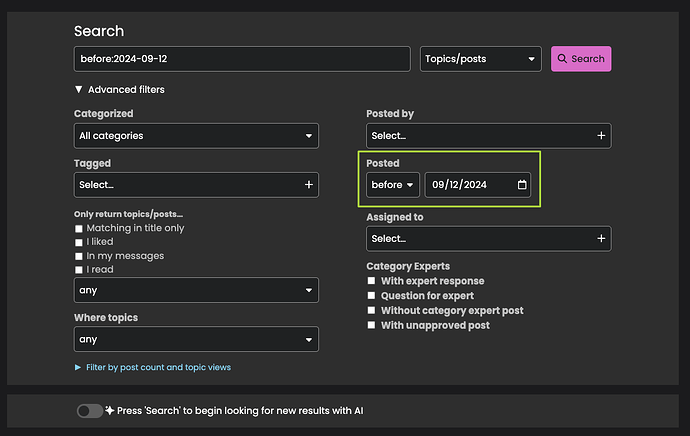Check the In my messages option
Image resolution: width=690 pixels, height=436 pixels.
79,256
